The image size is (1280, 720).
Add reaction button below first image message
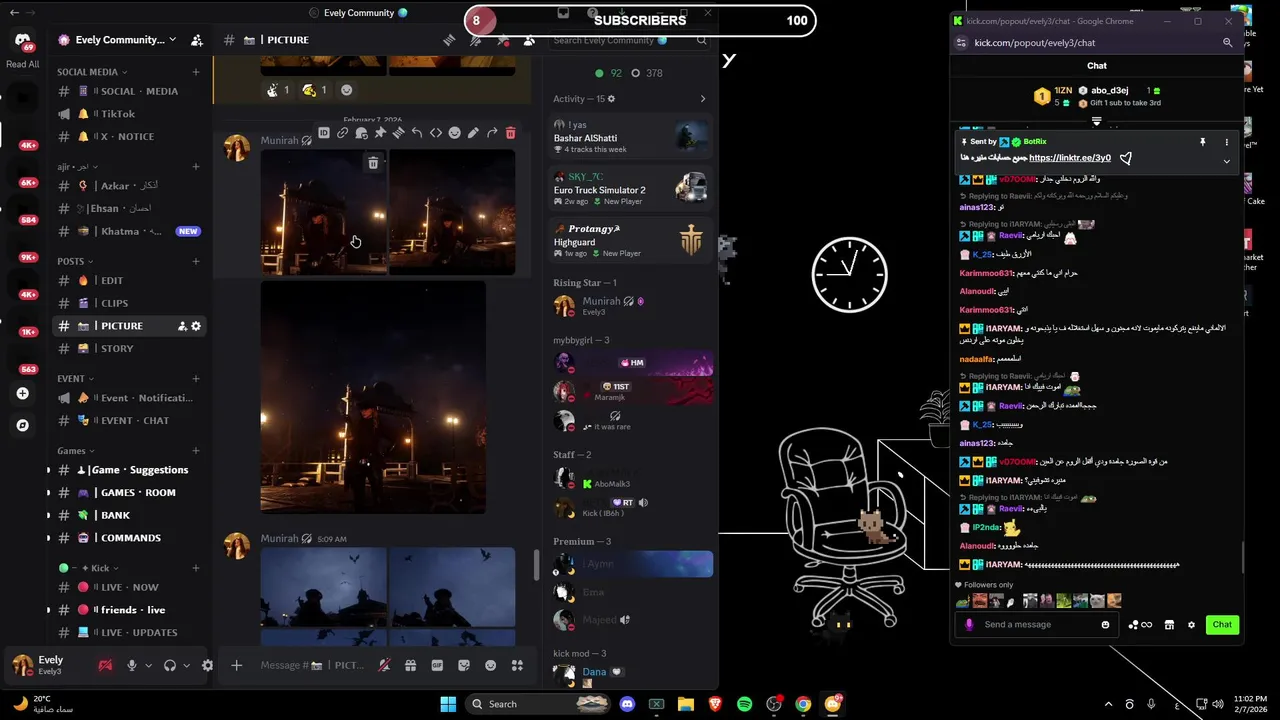[347, 90]
